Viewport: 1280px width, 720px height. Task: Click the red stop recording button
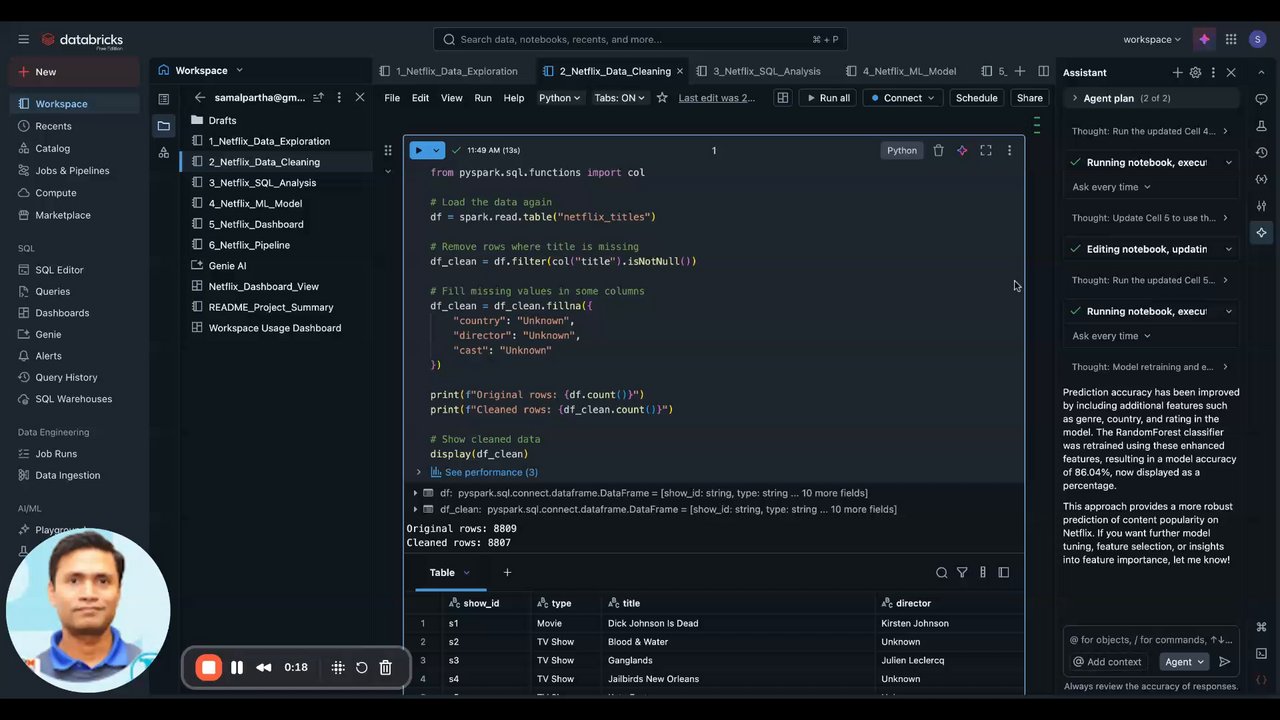[208, 668]
